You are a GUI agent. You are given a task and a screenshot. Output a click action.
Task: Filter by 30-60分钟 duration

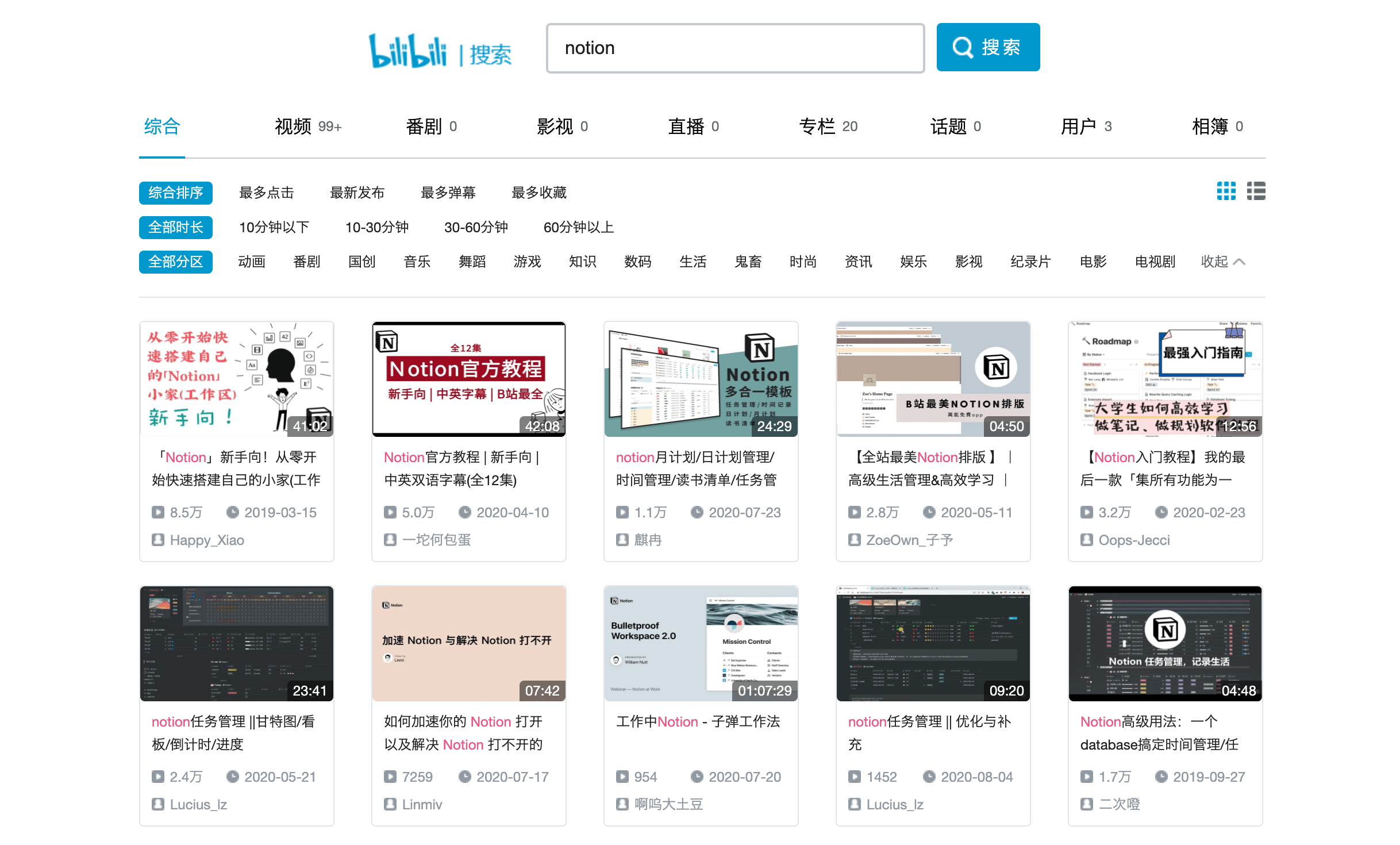(x=476, y=228)
